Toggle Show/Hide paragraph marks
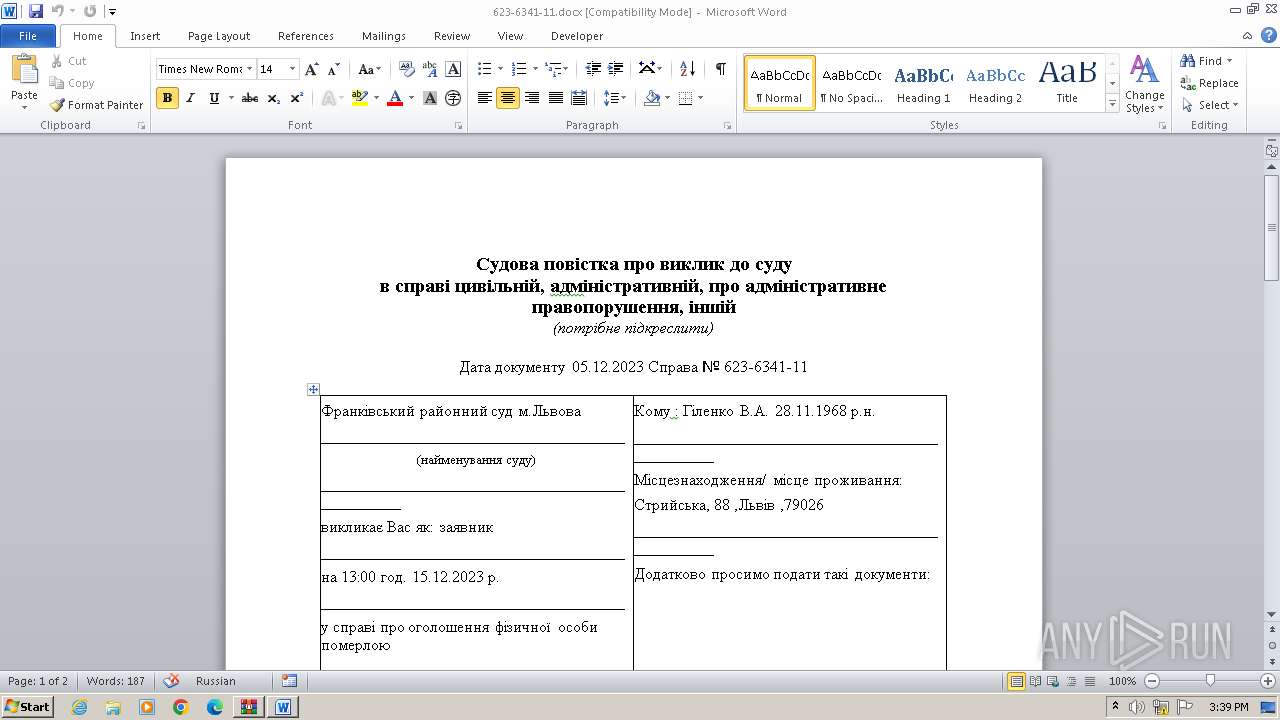1280x720 pixels. [720, 69]
